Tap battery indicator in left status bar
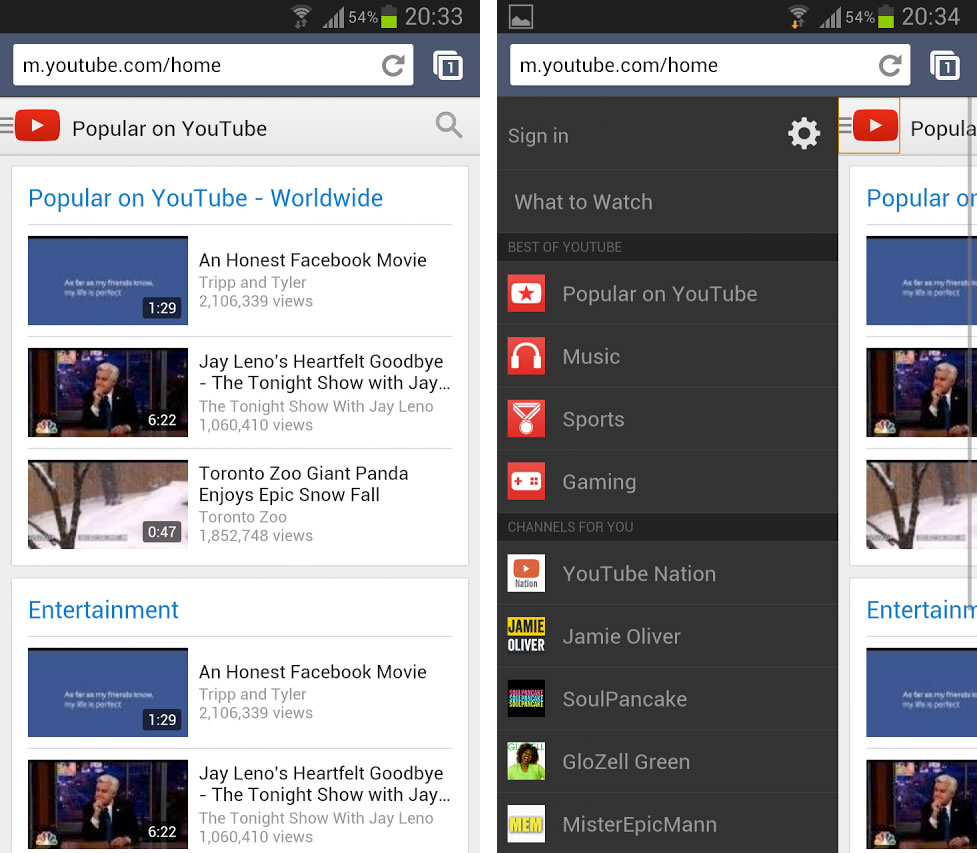This screenshot has height=853, width=977. pyautogui.click(x=389, y=16)
